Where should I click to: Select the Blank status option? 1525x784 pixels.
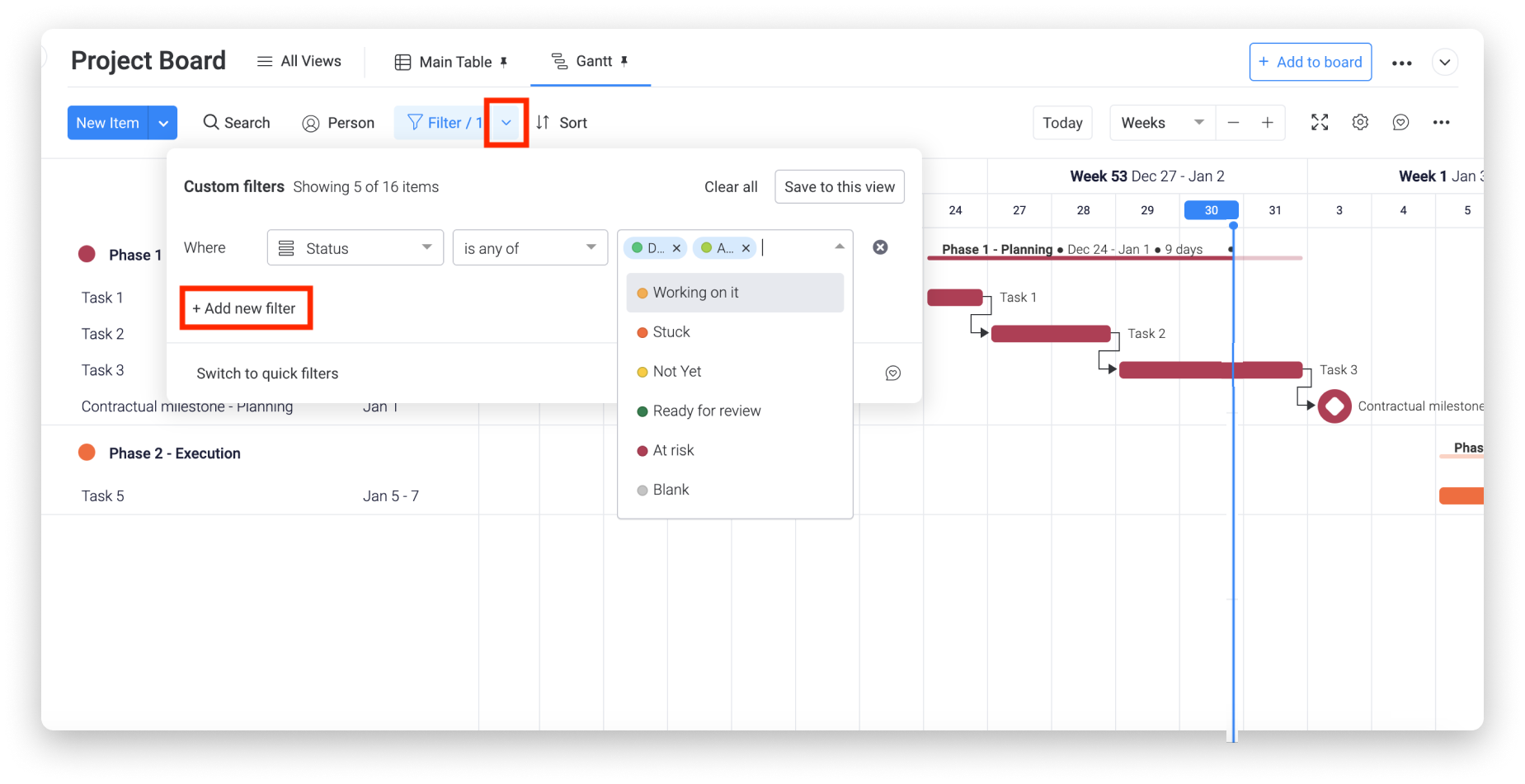coord(735,490)
